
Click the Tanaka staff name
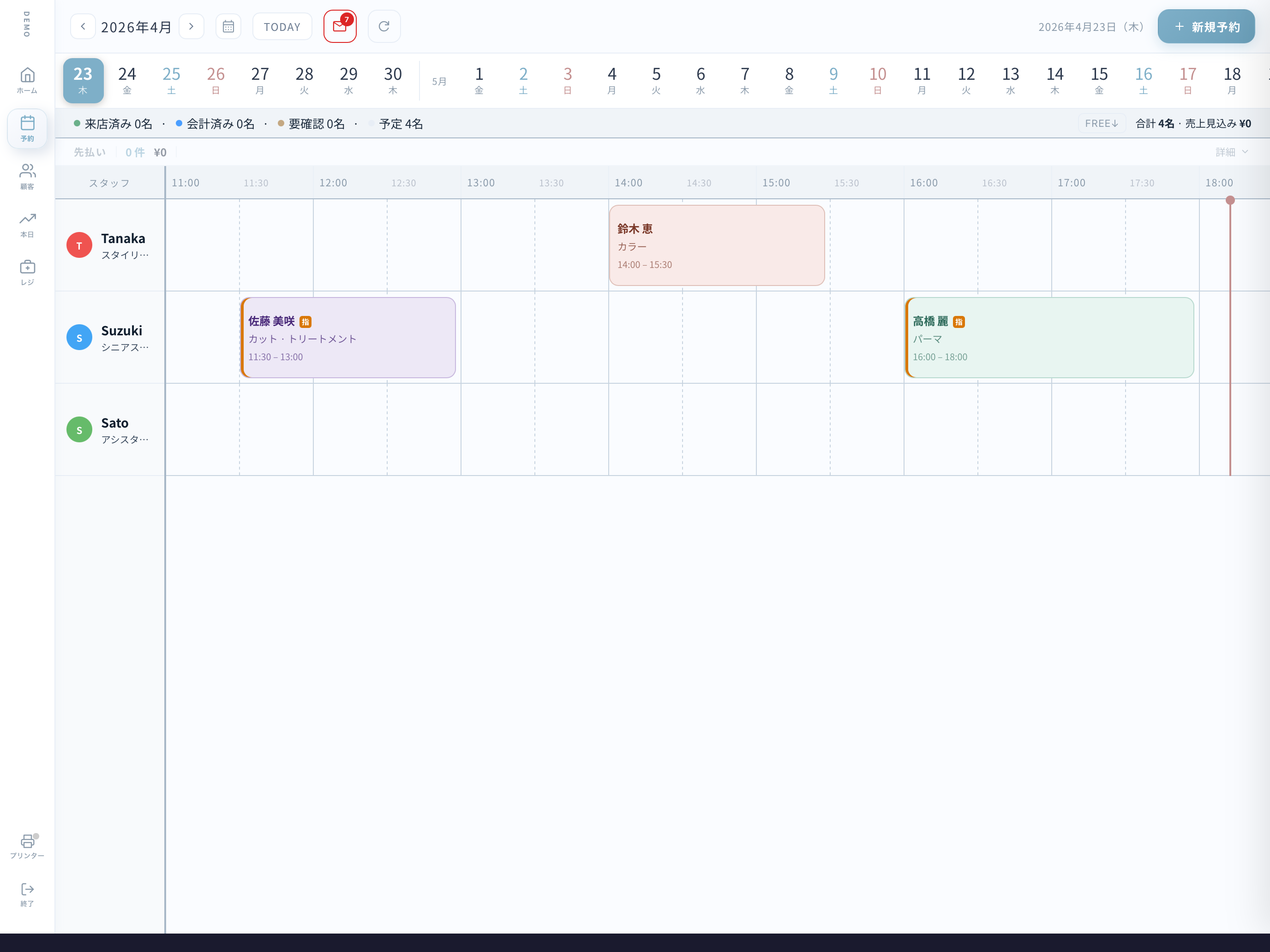click(x=123, y=238)
